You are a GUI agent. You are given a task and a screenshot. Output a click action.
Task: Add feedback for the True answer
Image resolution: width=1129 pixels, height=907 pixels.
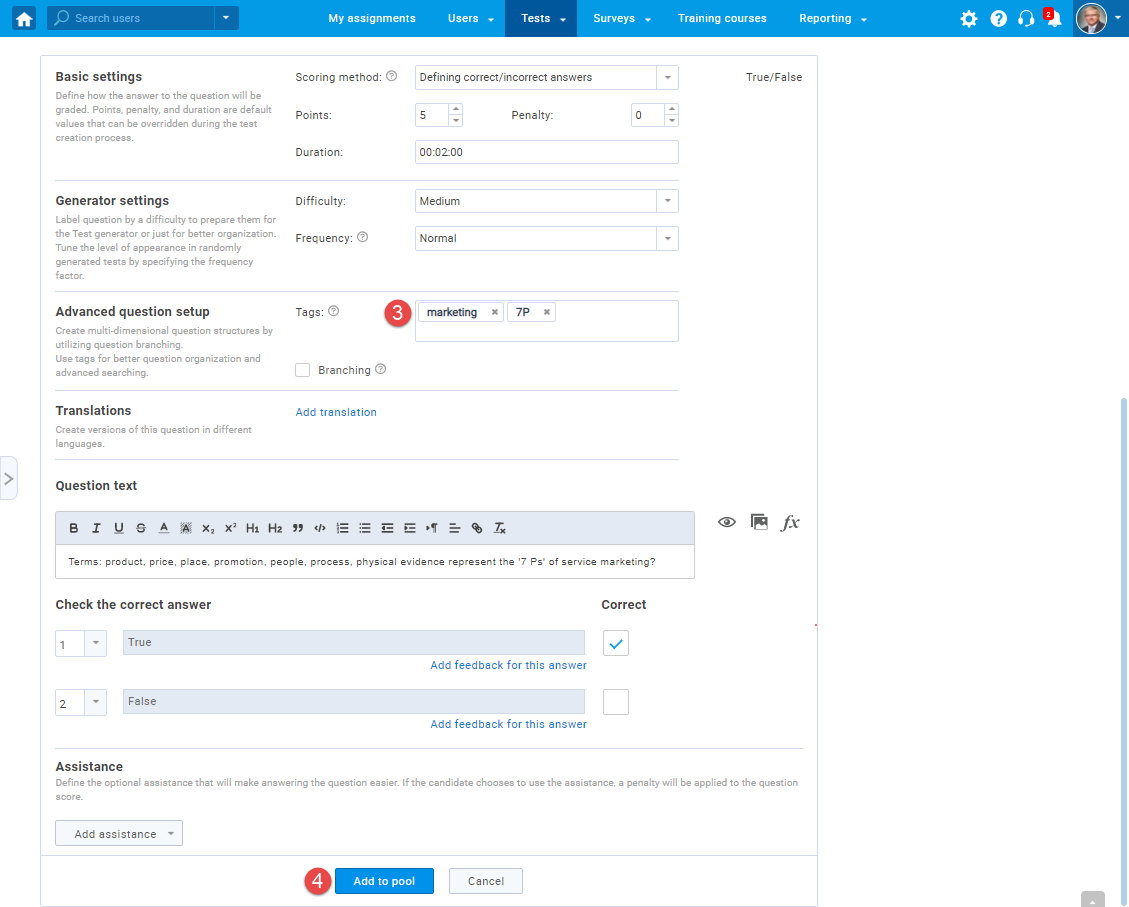[x=507, y=665]
